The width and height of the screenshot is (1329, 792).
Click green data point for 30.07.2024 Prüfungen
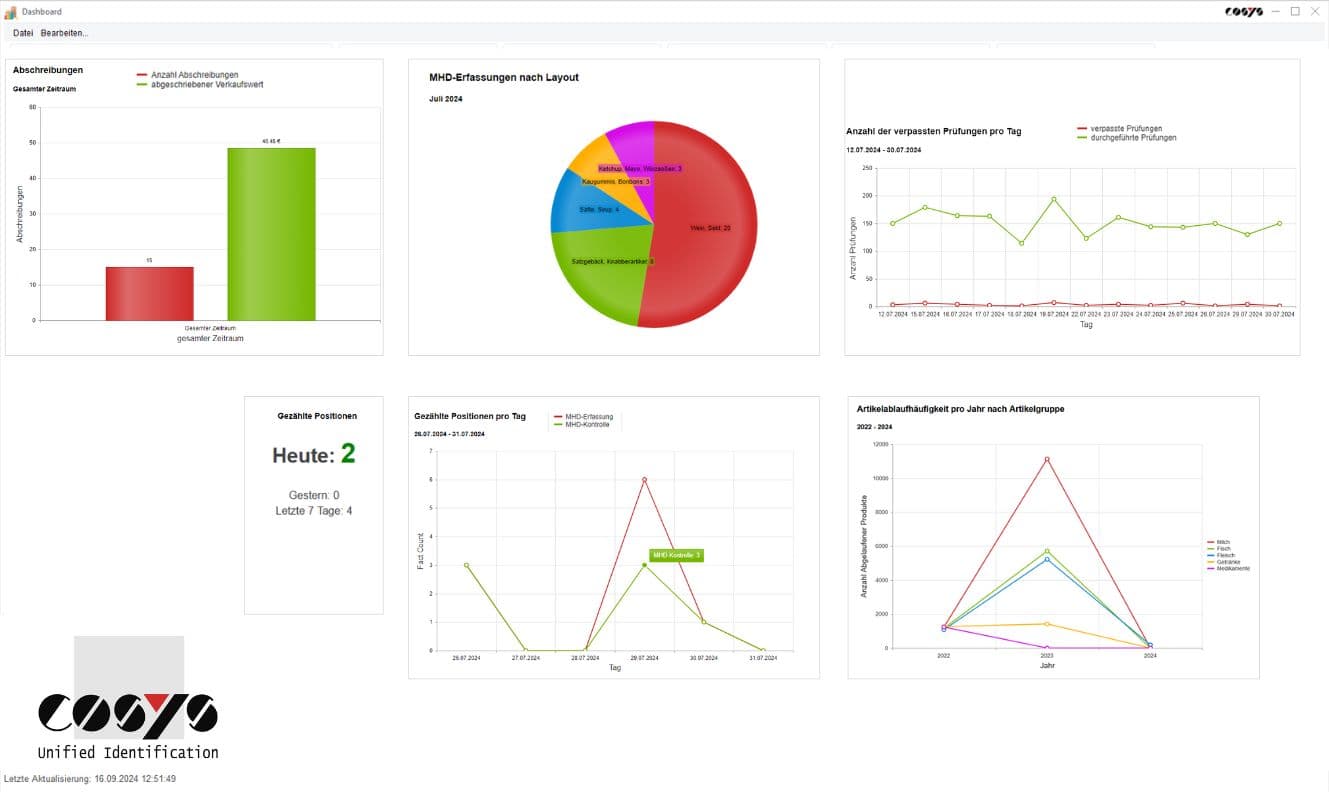point(1279,223)
